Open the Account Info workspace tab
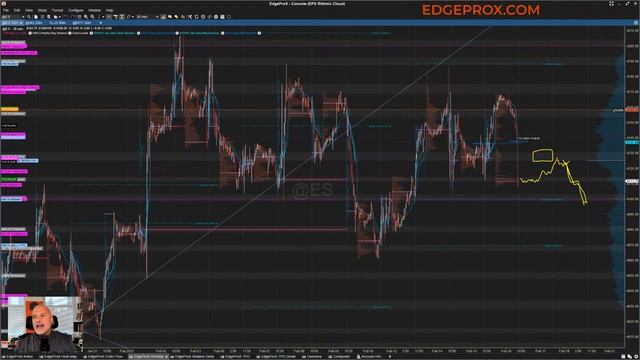This screenshot has height=360, width=640. point(370,357)
